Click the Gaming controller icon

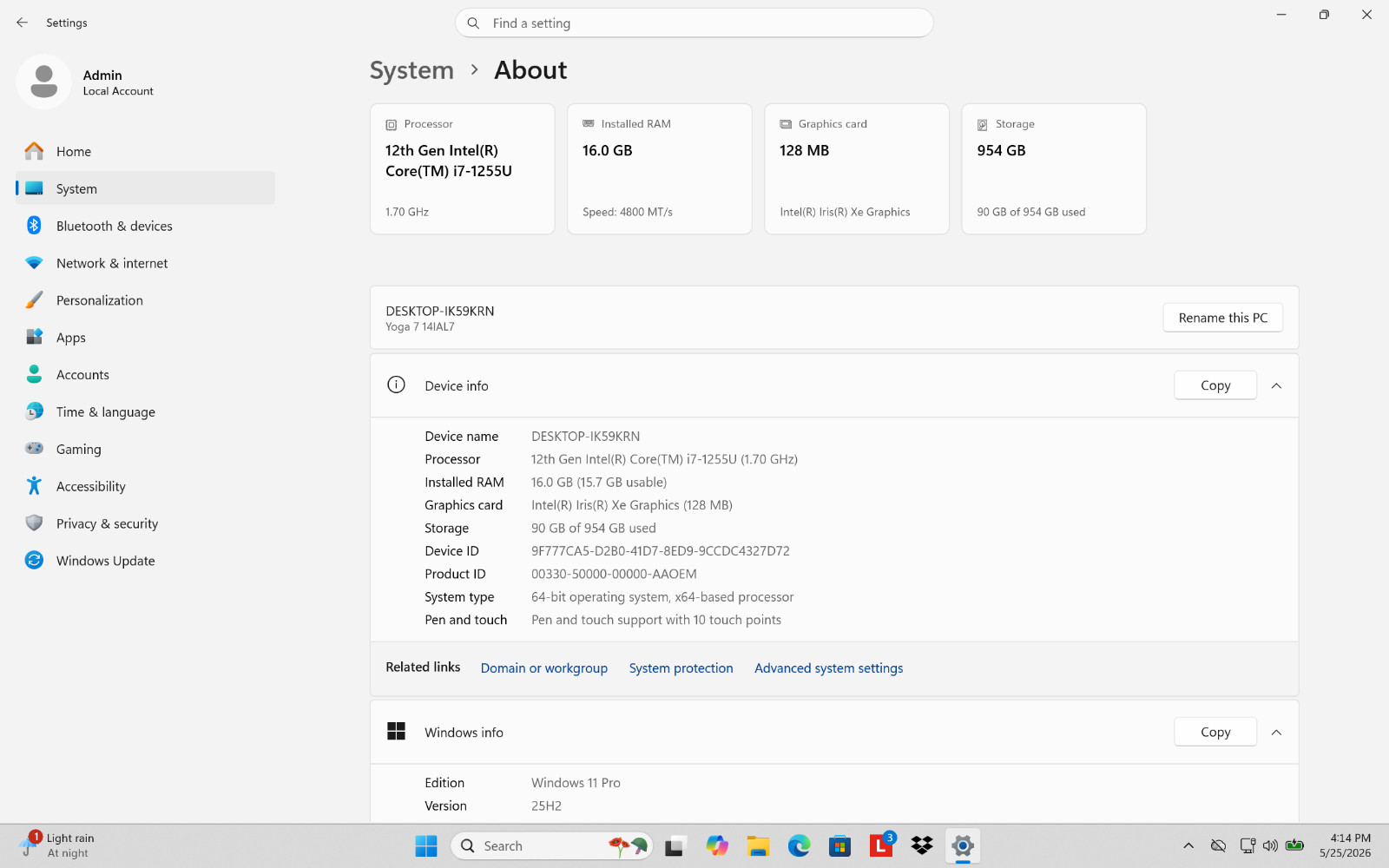34,449
